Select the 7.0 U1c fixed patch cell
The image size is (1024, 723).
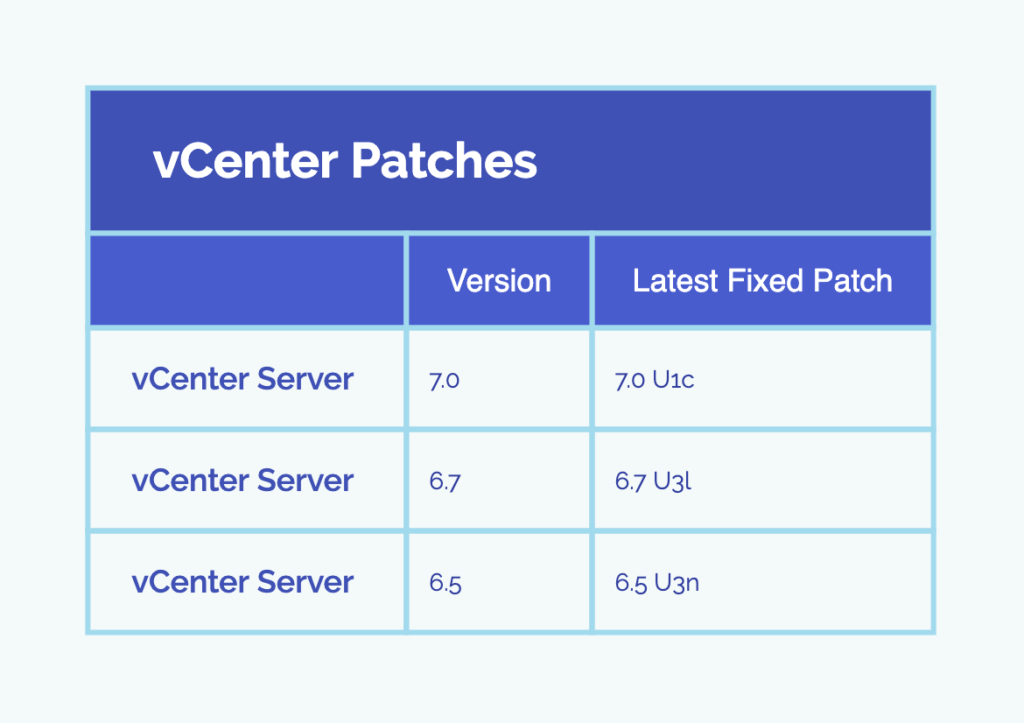coord(654,381)
